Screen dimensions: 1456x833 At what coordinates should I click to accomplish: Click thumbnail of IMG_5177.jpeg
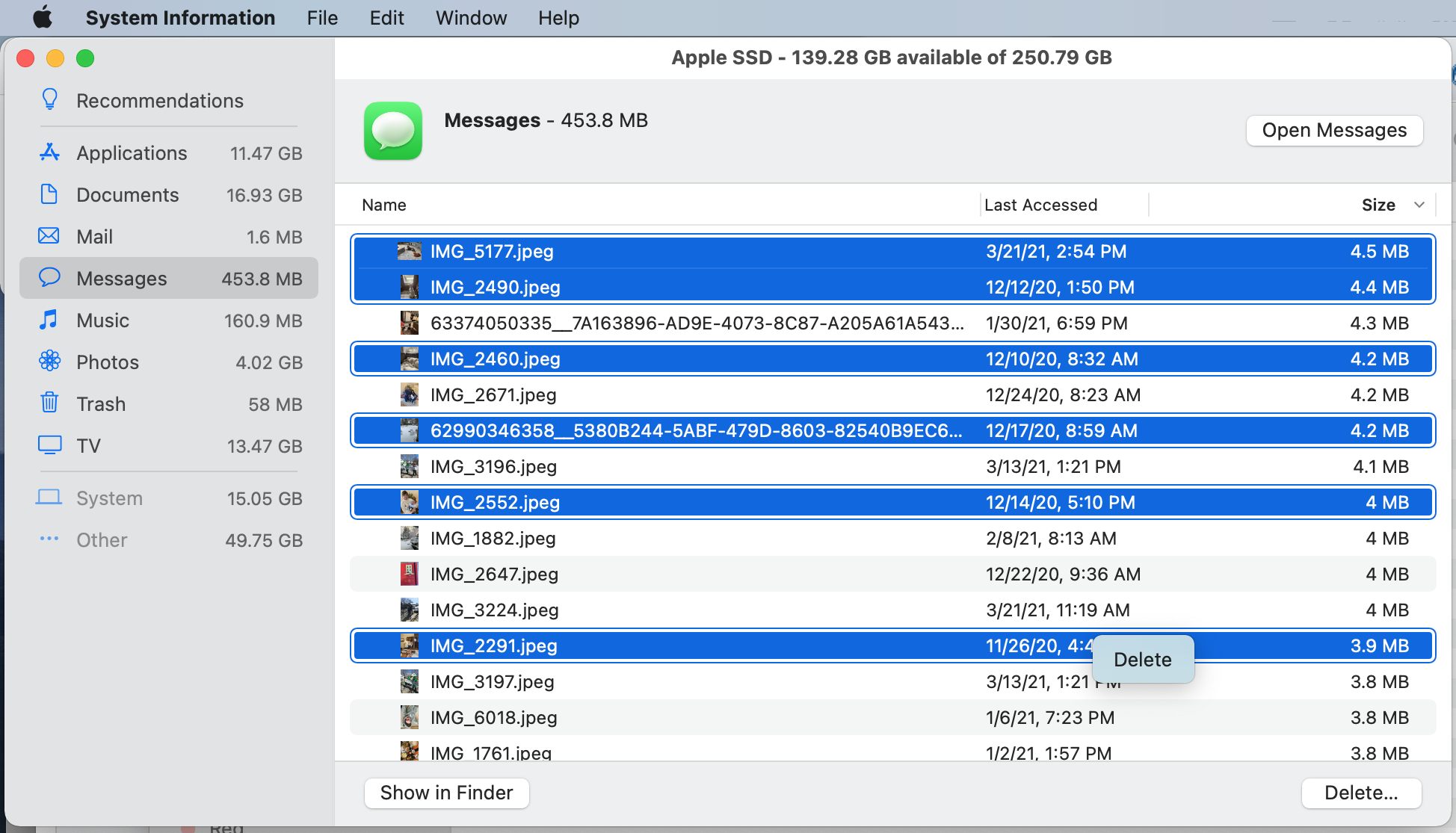coord(409,251)
